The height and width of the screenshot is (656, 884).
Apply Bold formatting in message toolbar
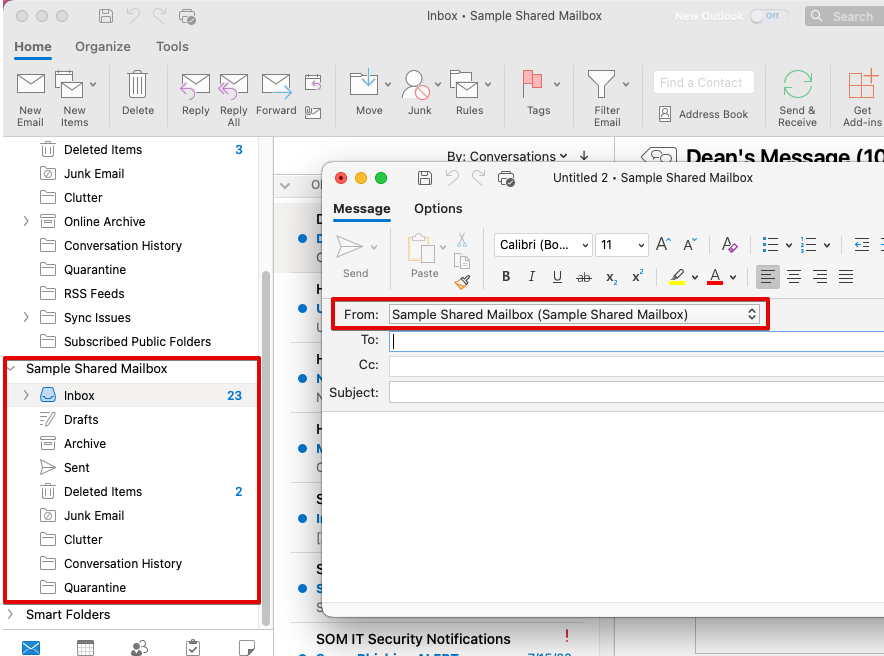(x=506, y=277)
